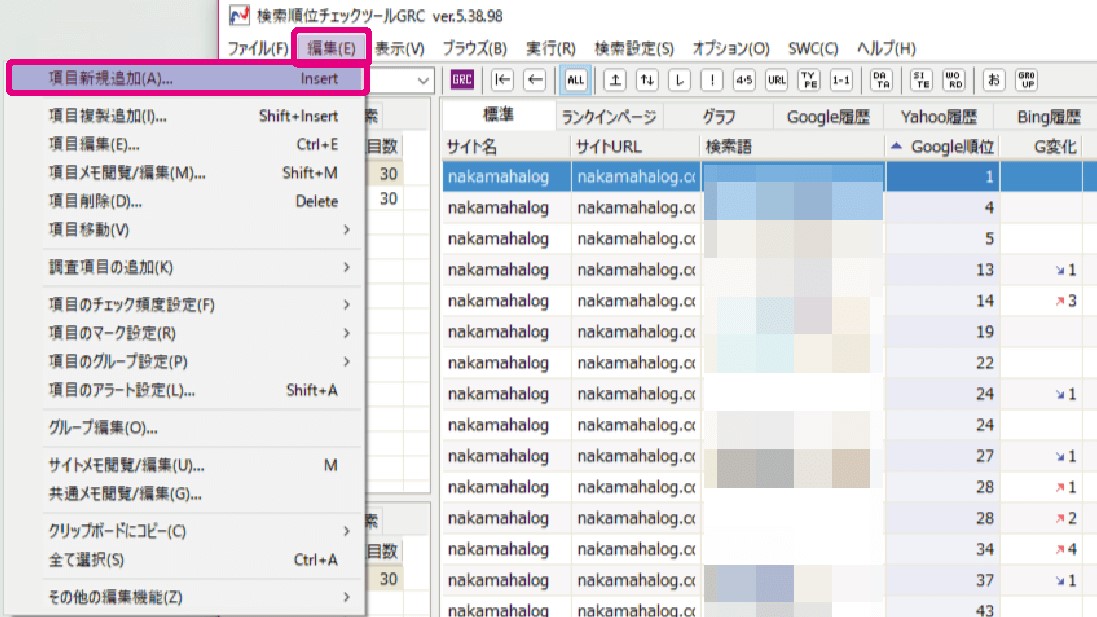This screenshot has height=617, width=1097.
Task: Click the purple GRC toolbar icon
Action: [x=462, y=80]
